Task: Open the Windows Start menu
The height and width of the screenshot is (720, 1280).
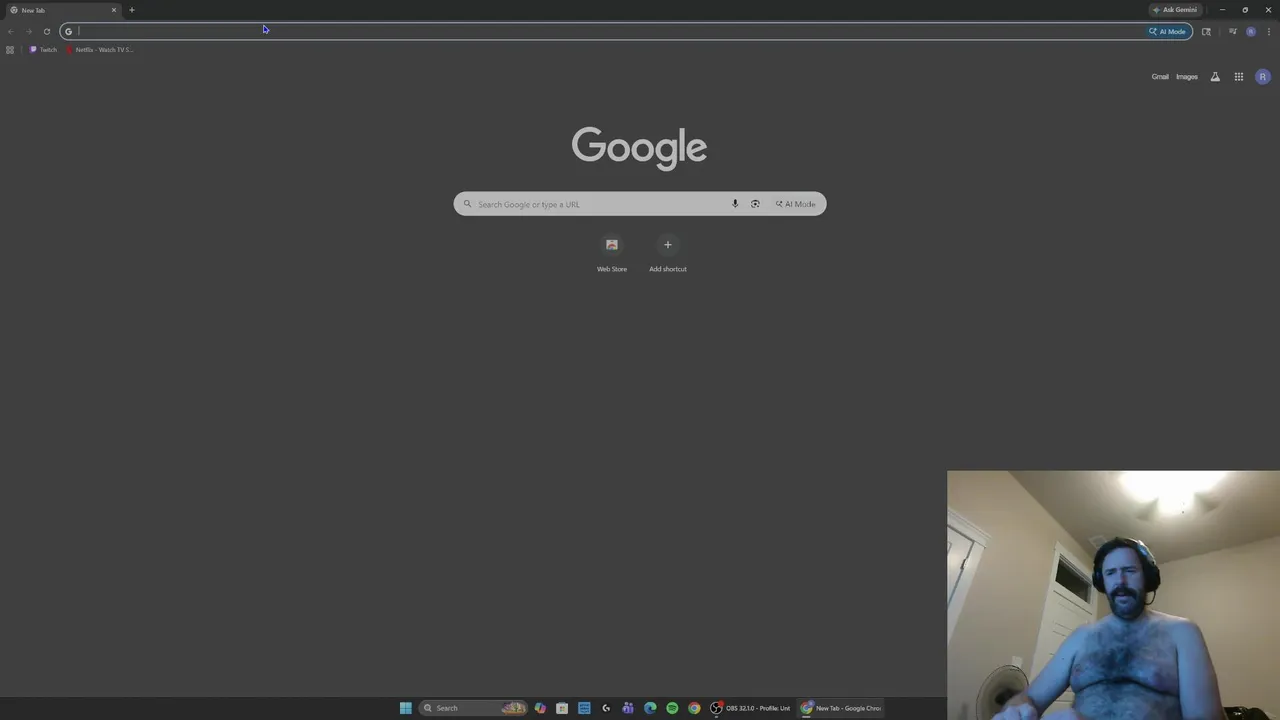Action: (406, 708)
